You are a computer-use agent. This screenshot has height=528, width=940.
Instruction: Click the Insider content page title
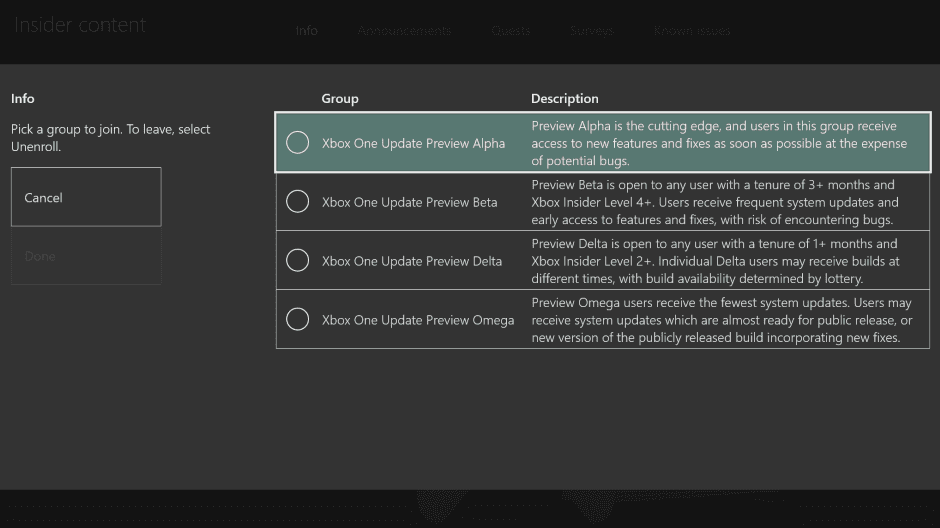[80, 25]
